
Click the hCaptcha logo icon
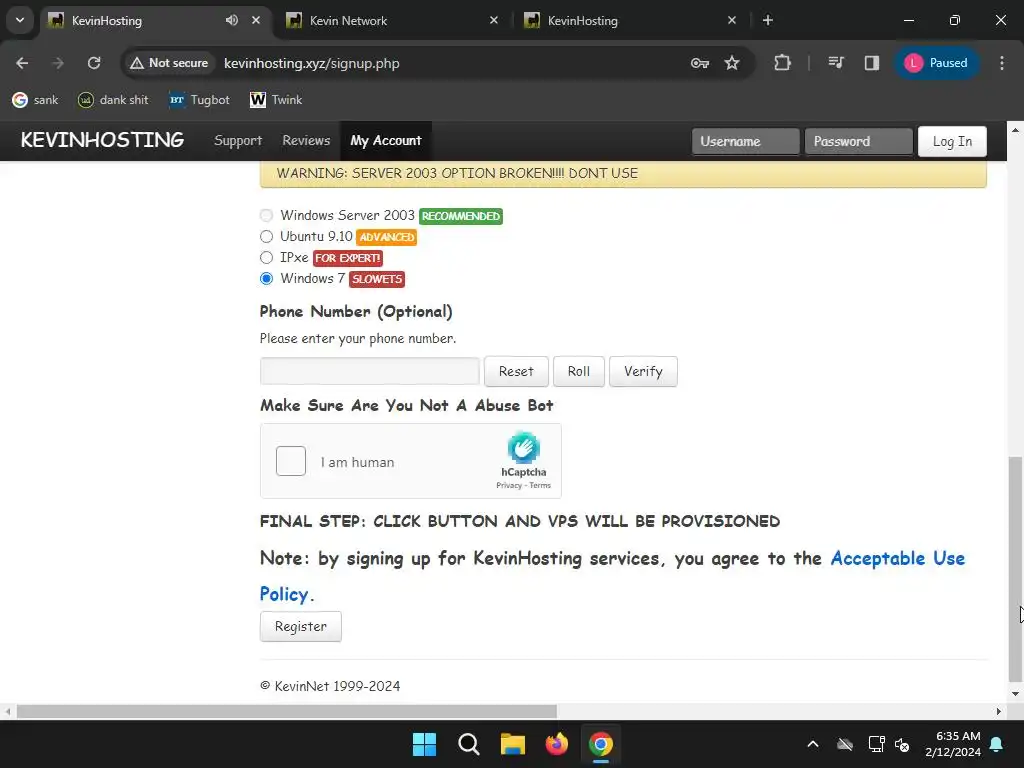(524, 447)
